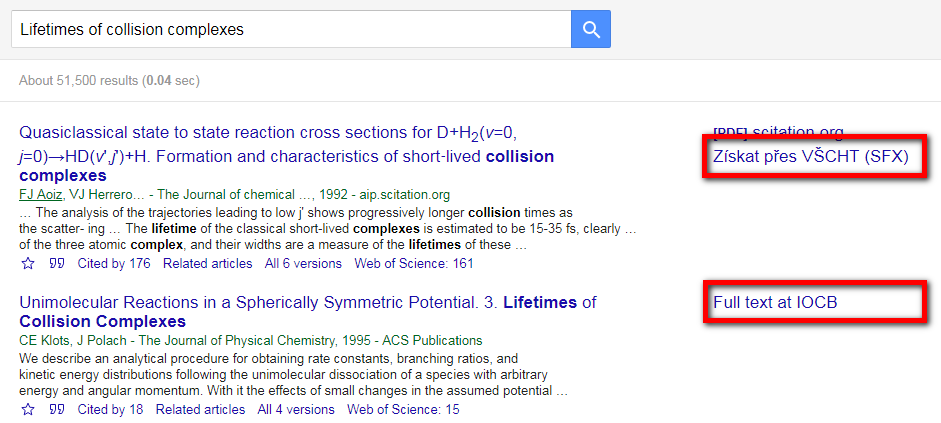The width and height of the screenshot is (941, 423).
Task: Open 'Unimolecular Reactions in a Spherically Symmetric Potential' article
Action: coord(307,311)
